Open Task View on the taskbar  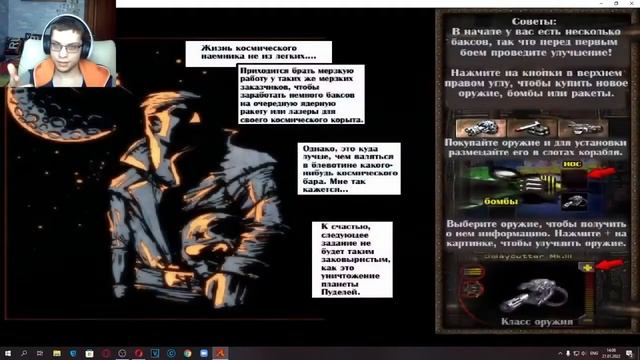[40, 353]
